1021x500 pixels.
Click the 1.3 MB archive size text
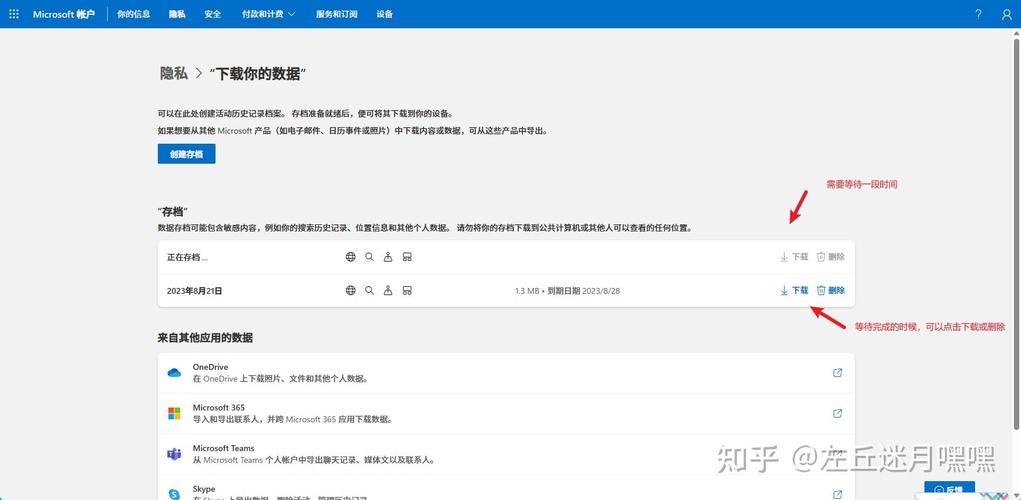(527, 291)
